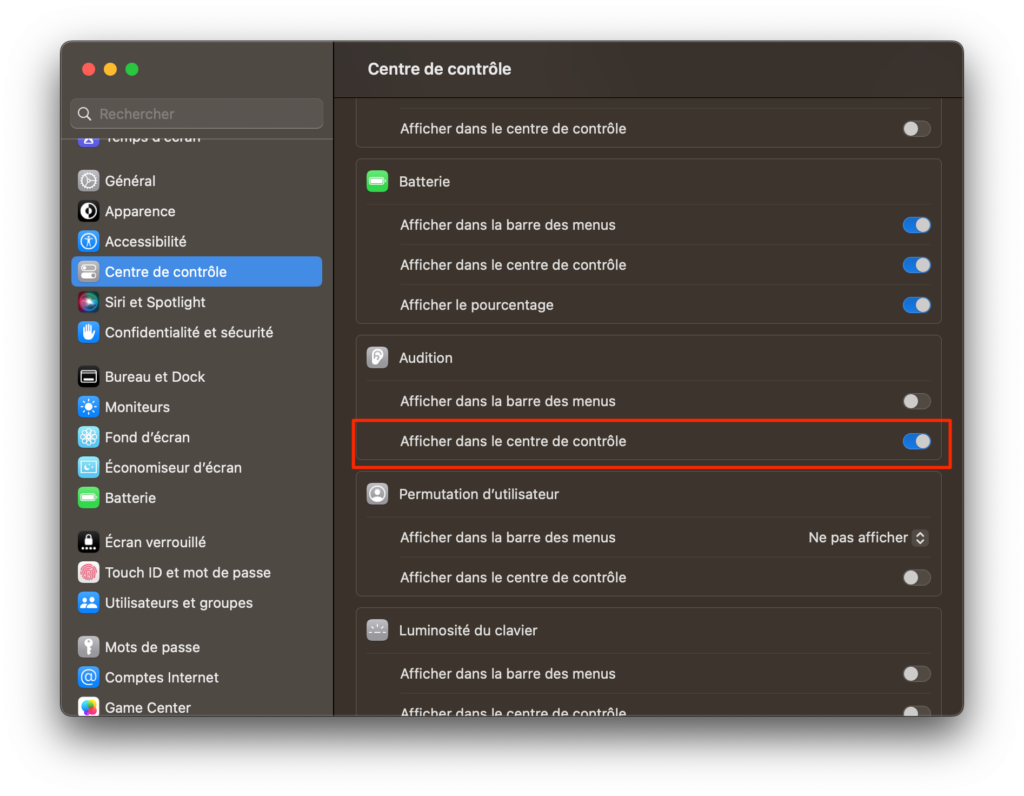This screenshot has width=1024, height=796.
Task: Open the Ne pas afficher dropdown
Action: [868, 537]
